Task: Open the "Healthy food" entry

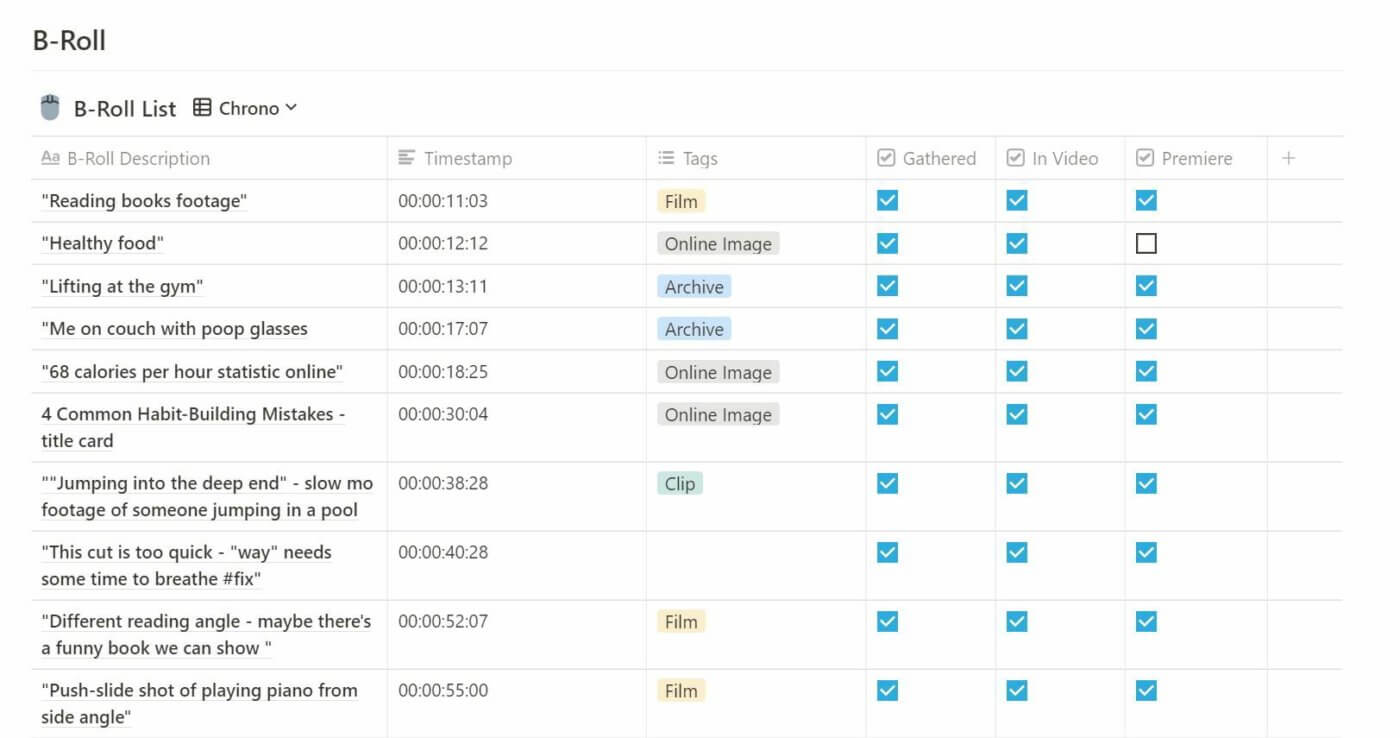Action: tap(103, 243)
